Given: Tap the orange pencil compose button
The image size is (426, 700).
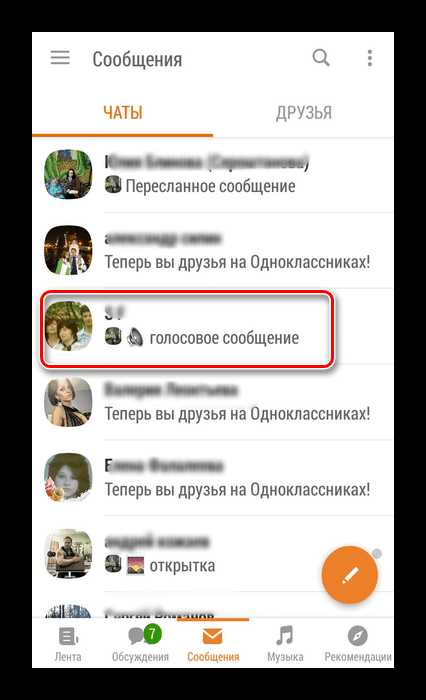Looking at the screenshot, I should point(350,575).
